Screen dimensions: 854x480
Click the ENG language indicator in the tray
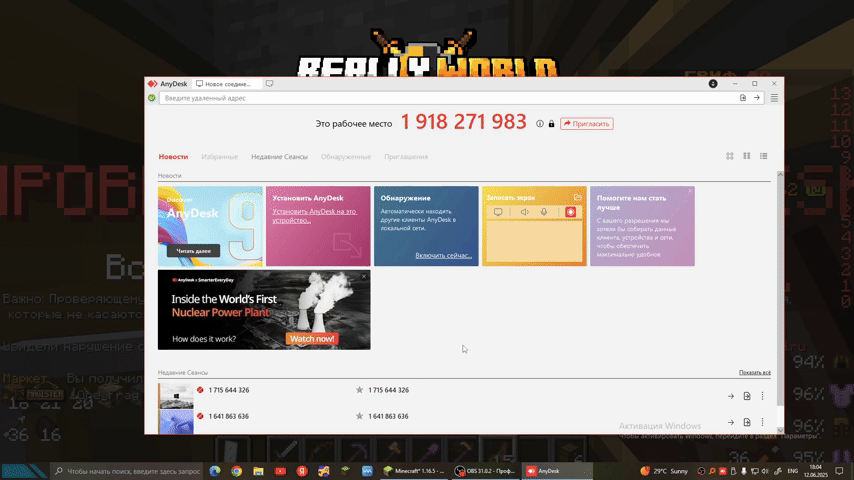(x=793, y=471)
